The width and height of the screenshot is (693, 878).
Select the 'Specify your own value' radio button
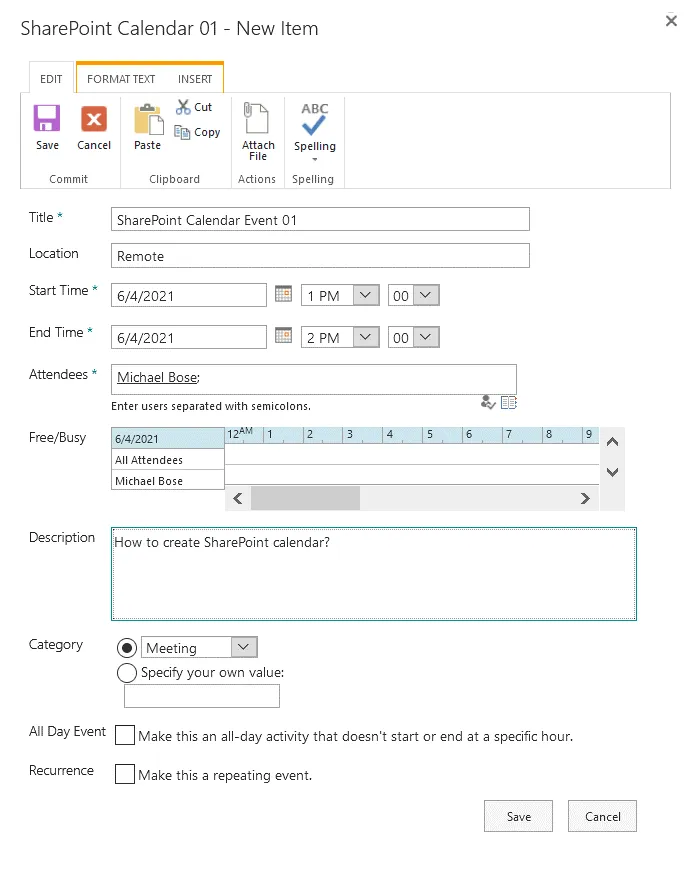(128, 672)
